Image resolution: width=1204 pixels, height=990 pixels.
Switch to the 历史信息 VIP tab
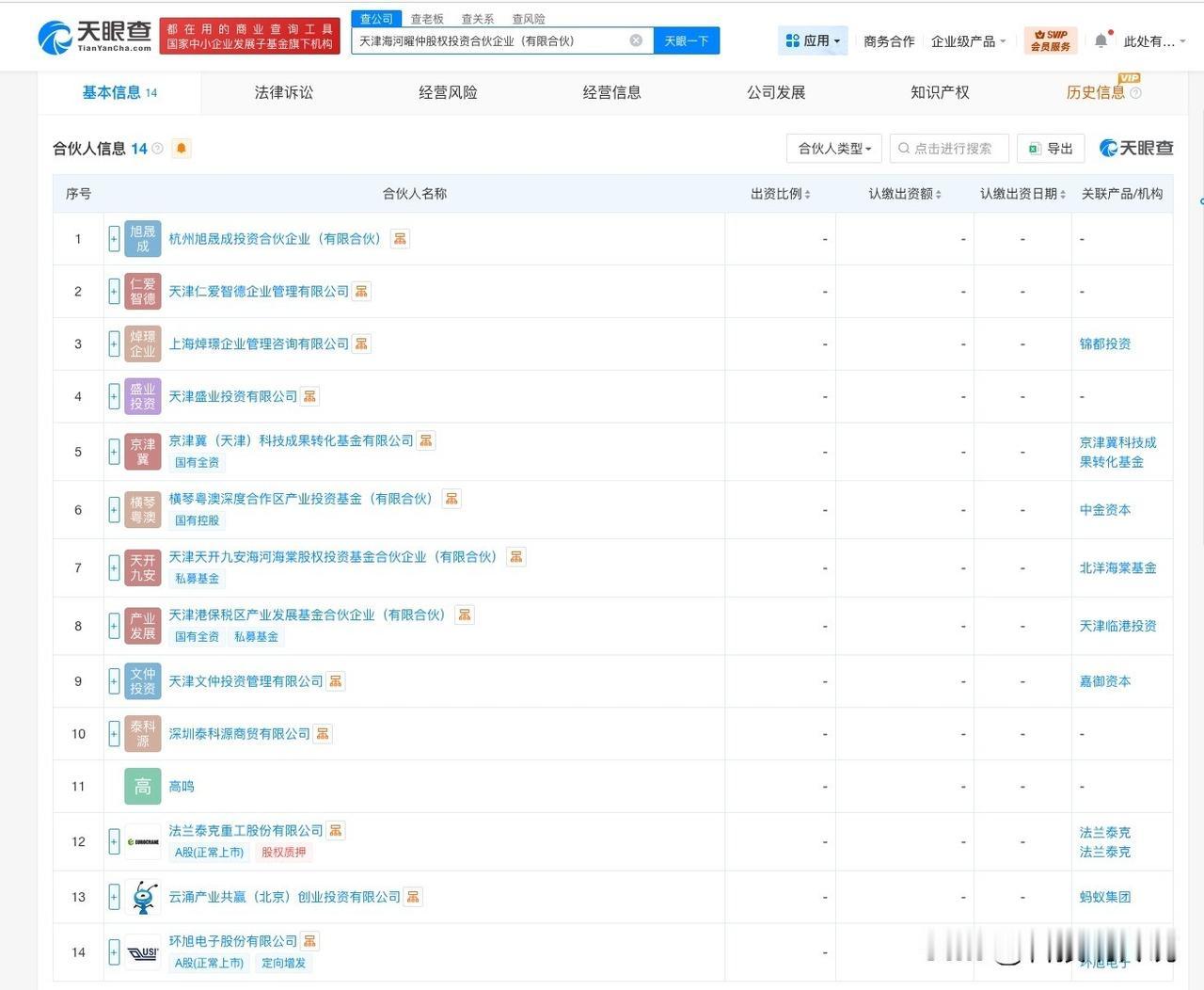point(1103,92)
